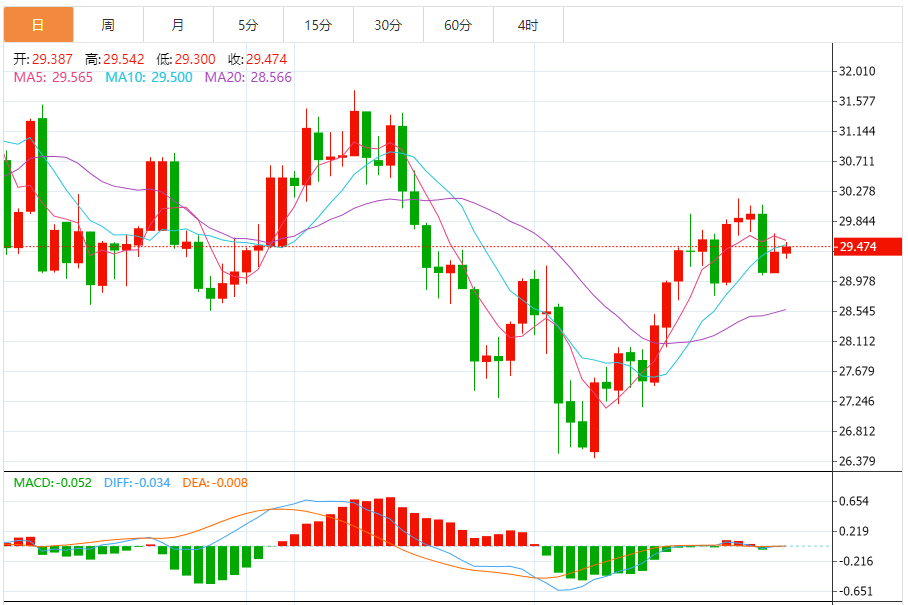Viewport: 908px width, 605px height.
Task: Click the MACD: -0.052 indicator label
Action: [53, 483]
